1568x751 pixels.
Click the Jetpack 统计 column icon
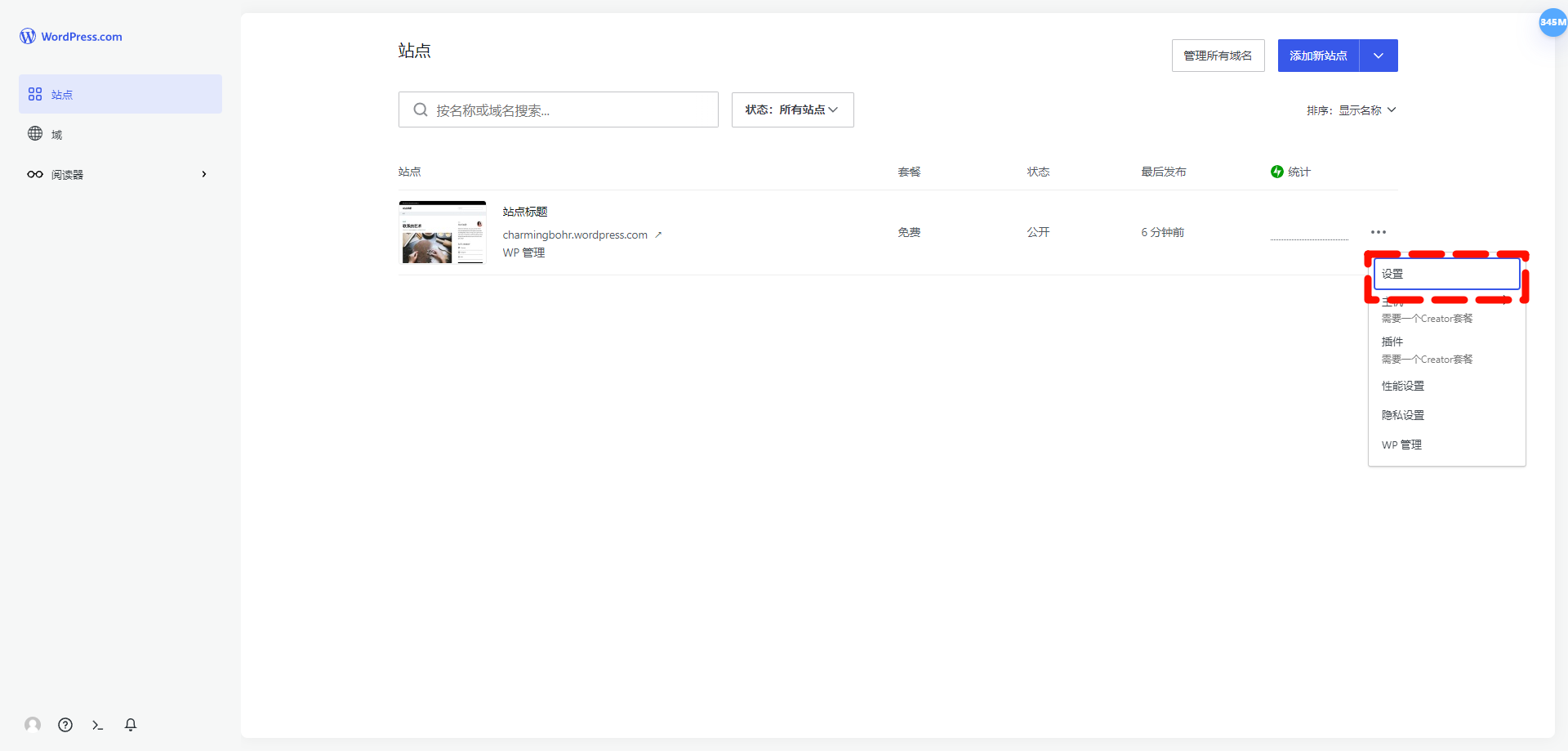coord(1277,172)
